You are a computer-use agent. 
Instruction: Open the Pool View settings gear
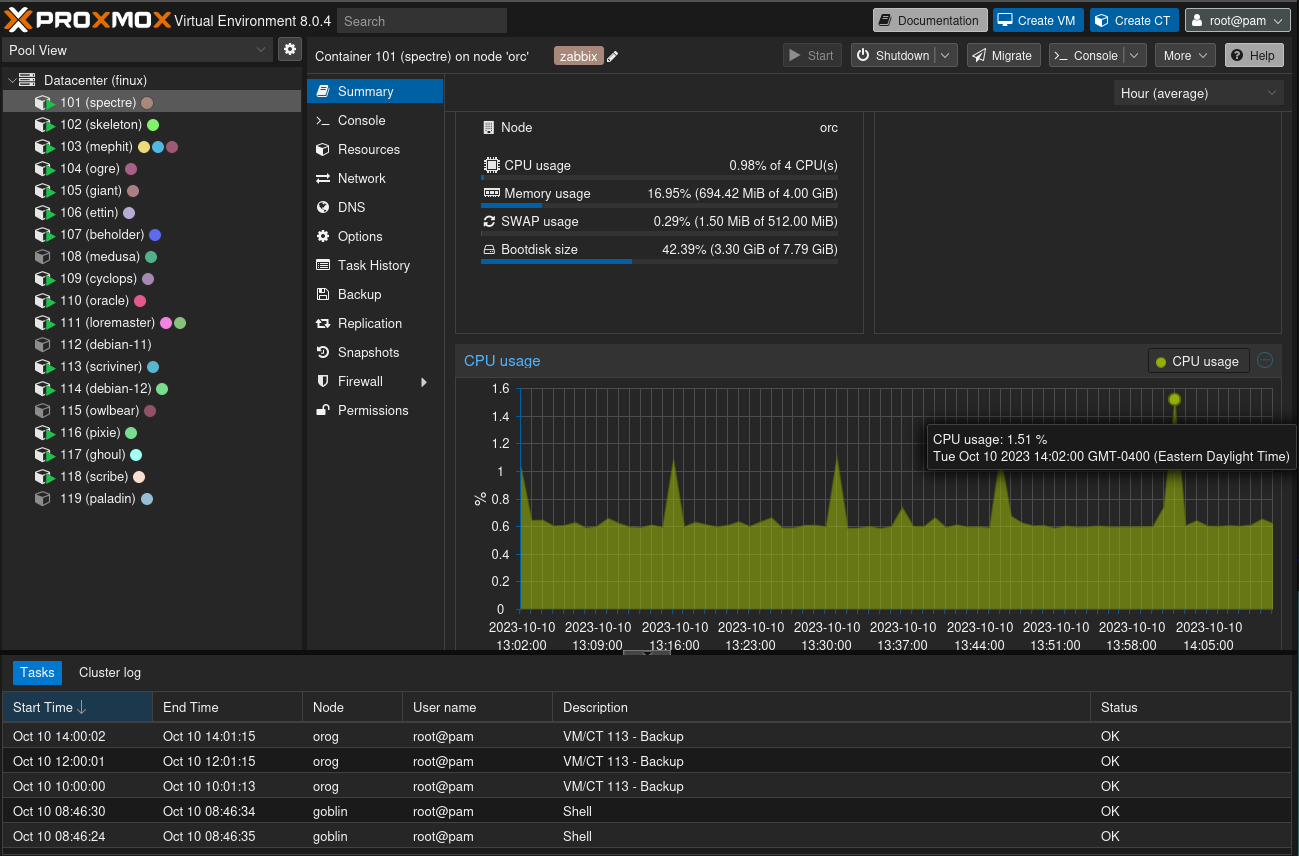tap(289, 49)
